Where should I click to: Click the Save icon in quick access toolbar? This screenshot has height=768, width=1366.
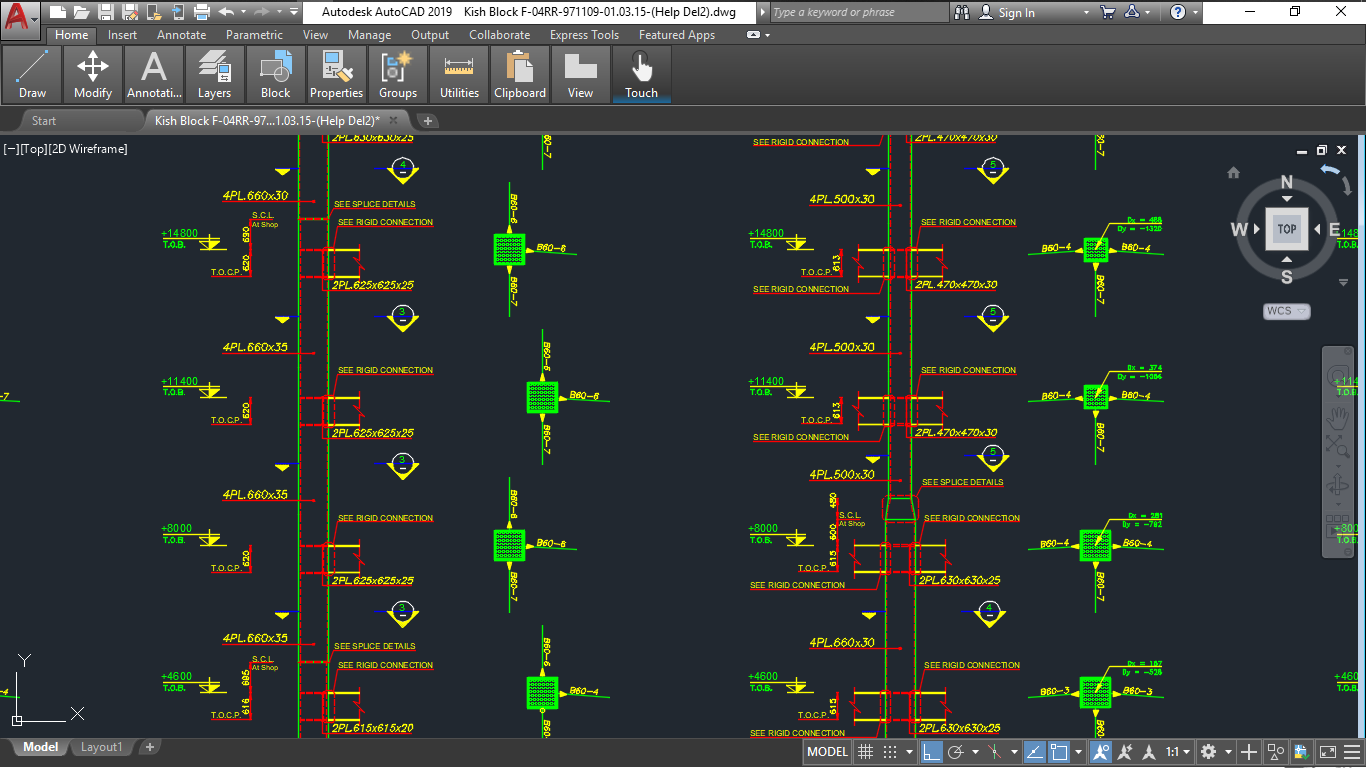105,12
